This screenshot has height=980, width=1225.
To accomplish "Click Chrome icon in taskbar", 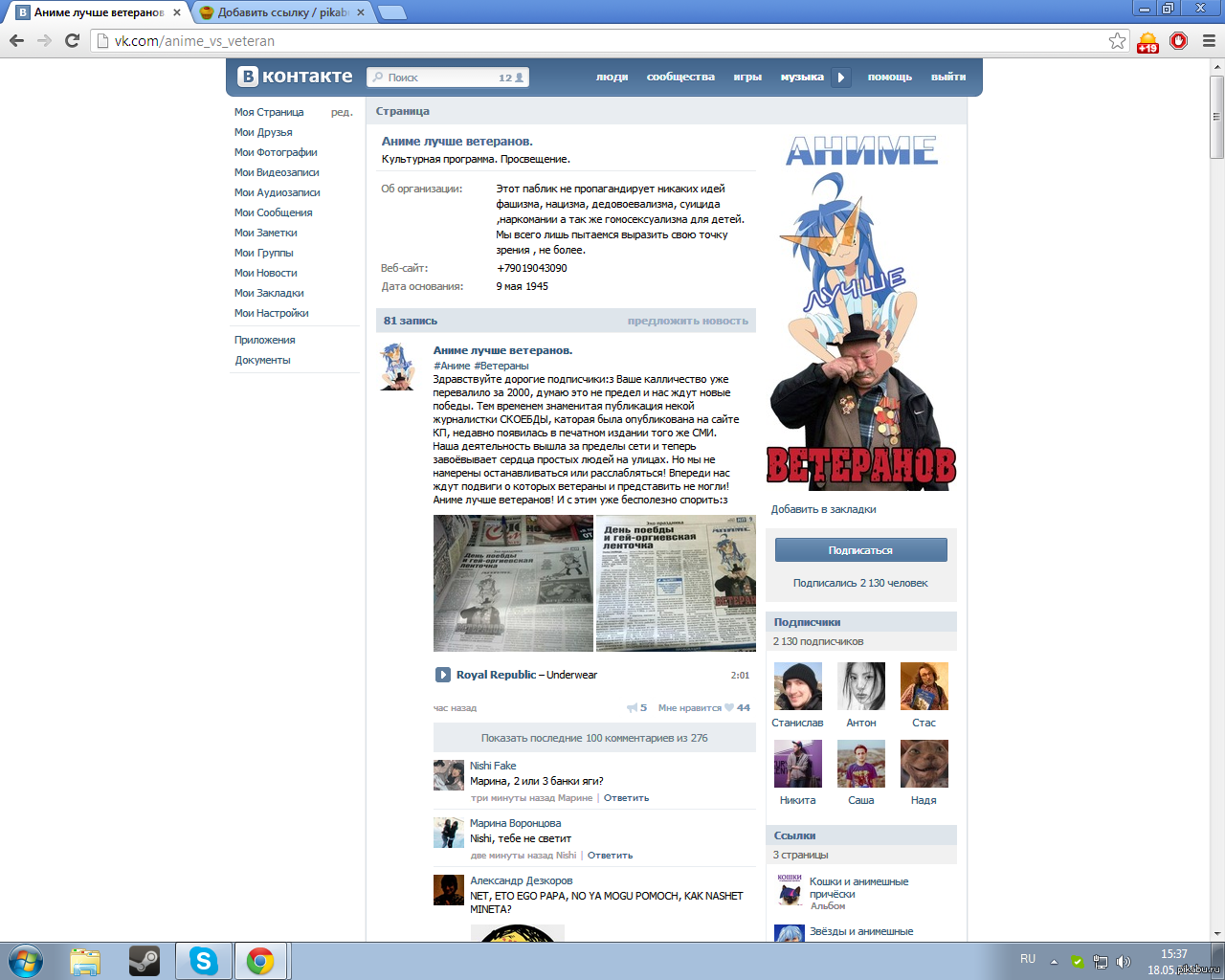I will 260,961.
